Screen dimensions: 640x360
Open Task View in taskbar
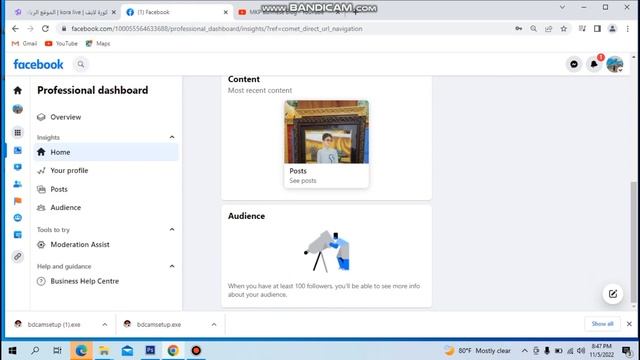58,350
